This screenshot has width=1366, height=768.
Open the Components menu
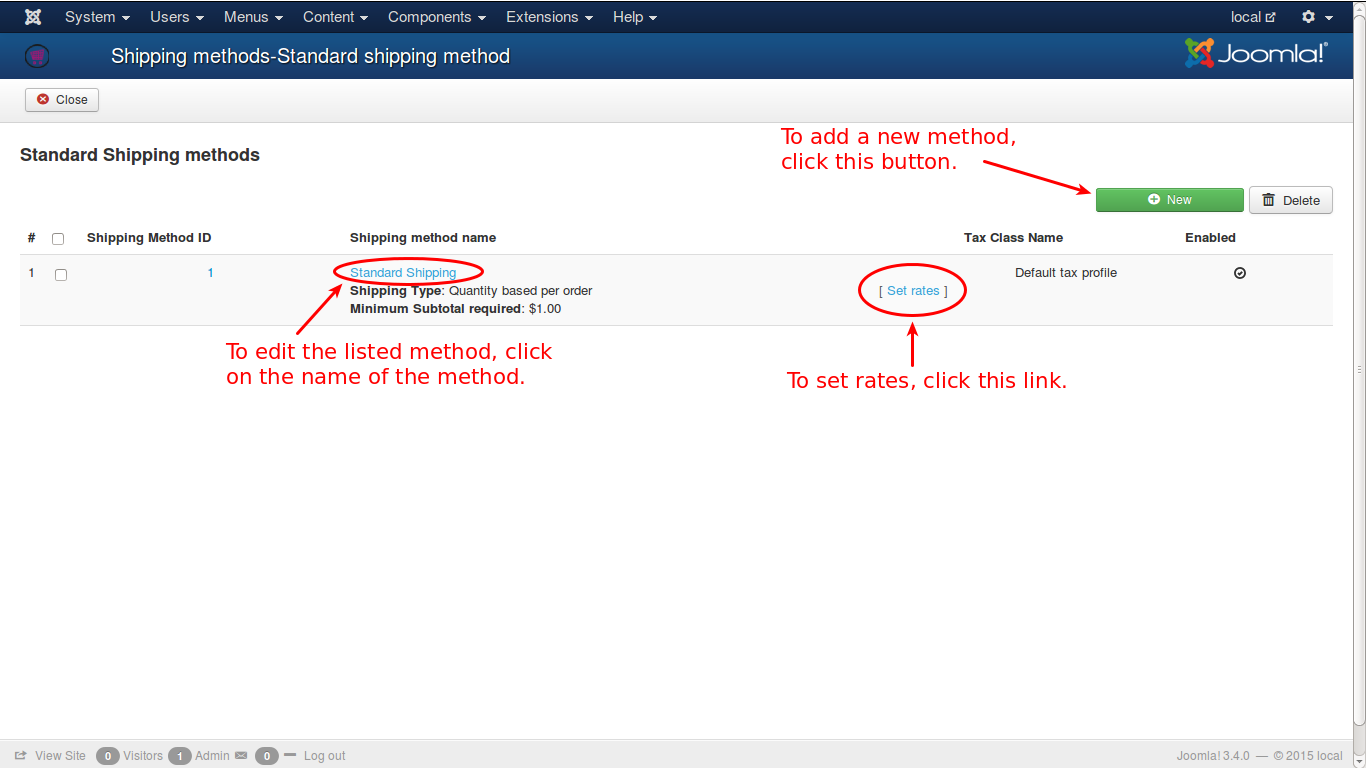pos(436,17)
